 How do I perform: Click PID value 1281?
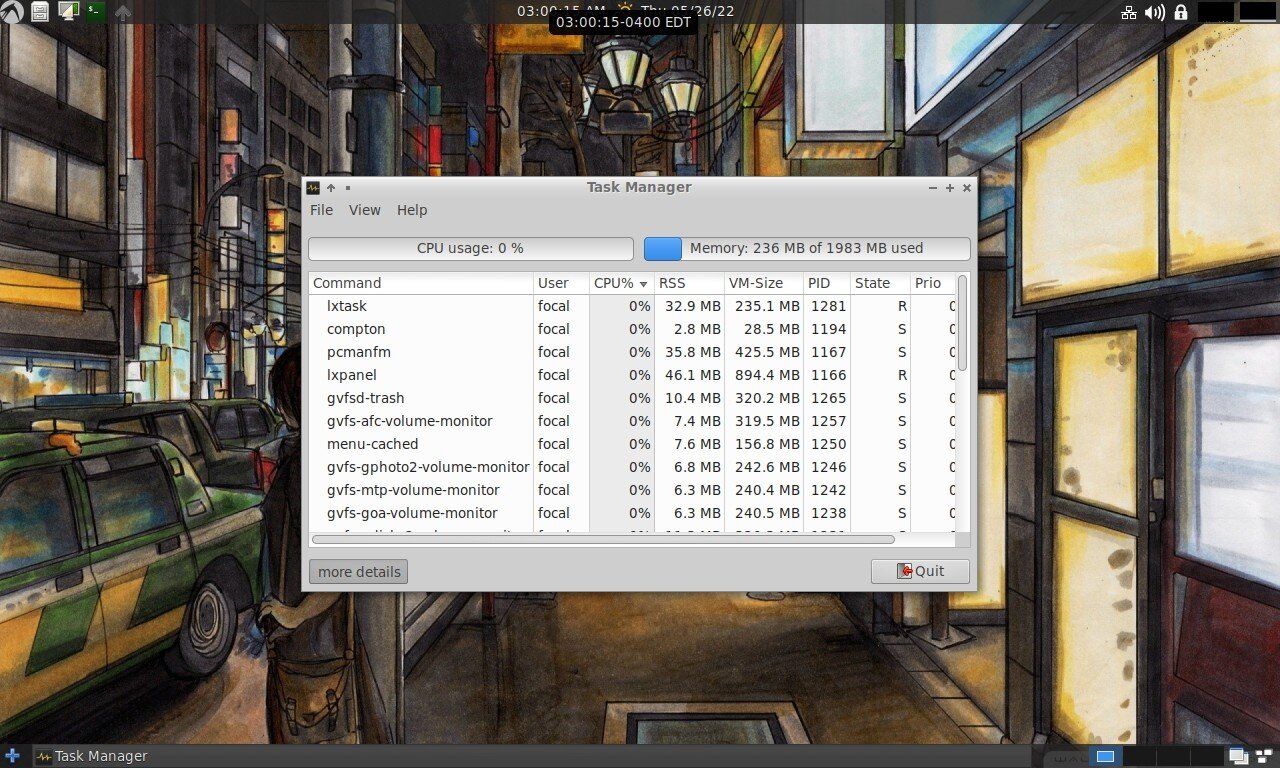coord(828,306)
